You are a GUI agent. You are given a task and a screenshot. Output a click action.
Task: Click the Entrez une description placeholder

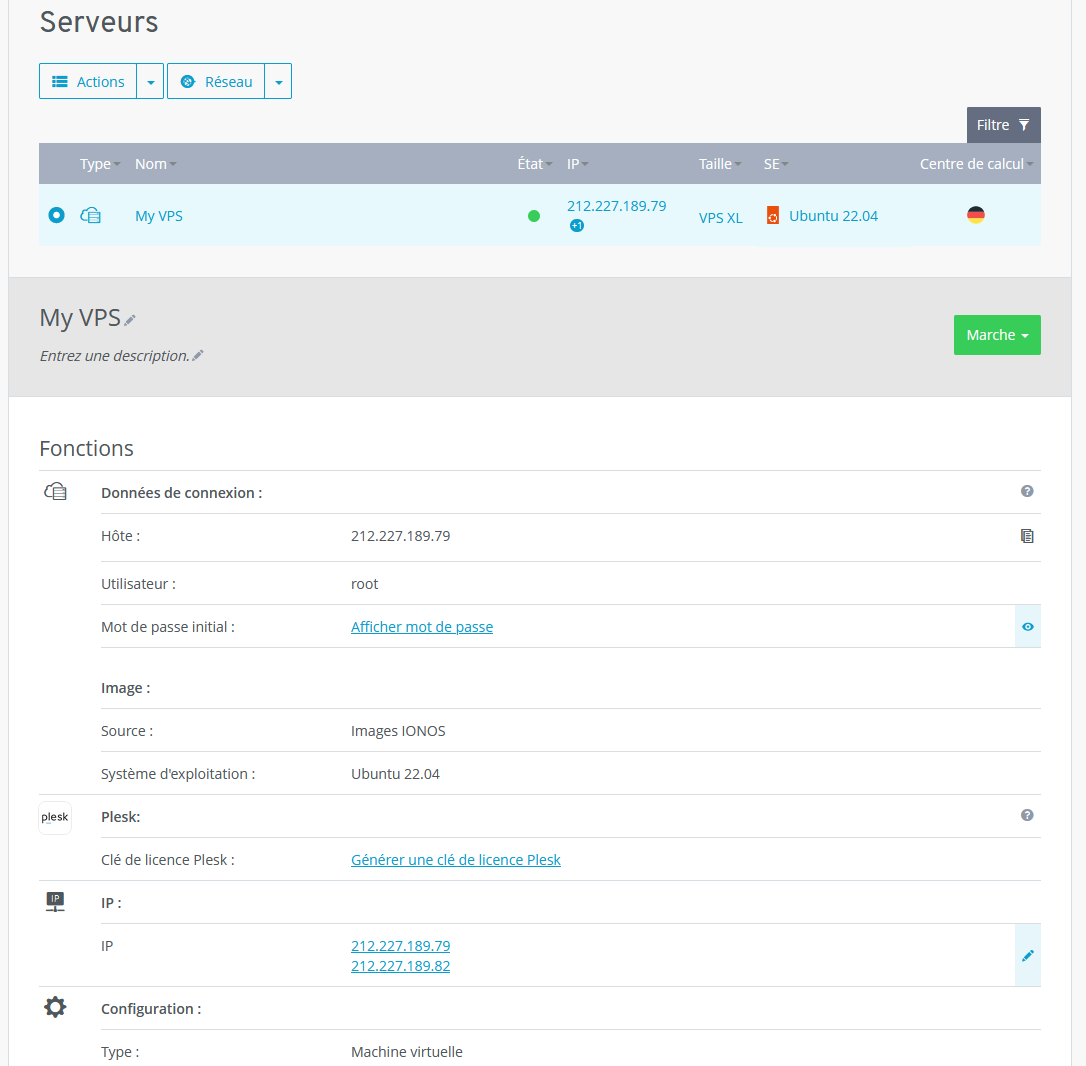coord(114,355)
